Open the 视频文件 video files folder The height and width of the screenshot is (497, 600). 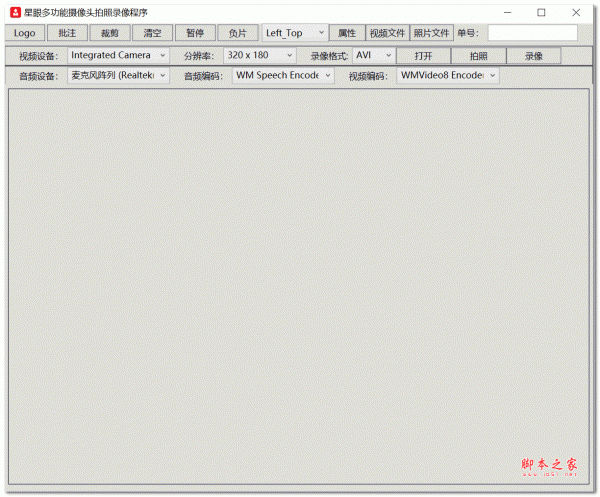coord(387,33)
